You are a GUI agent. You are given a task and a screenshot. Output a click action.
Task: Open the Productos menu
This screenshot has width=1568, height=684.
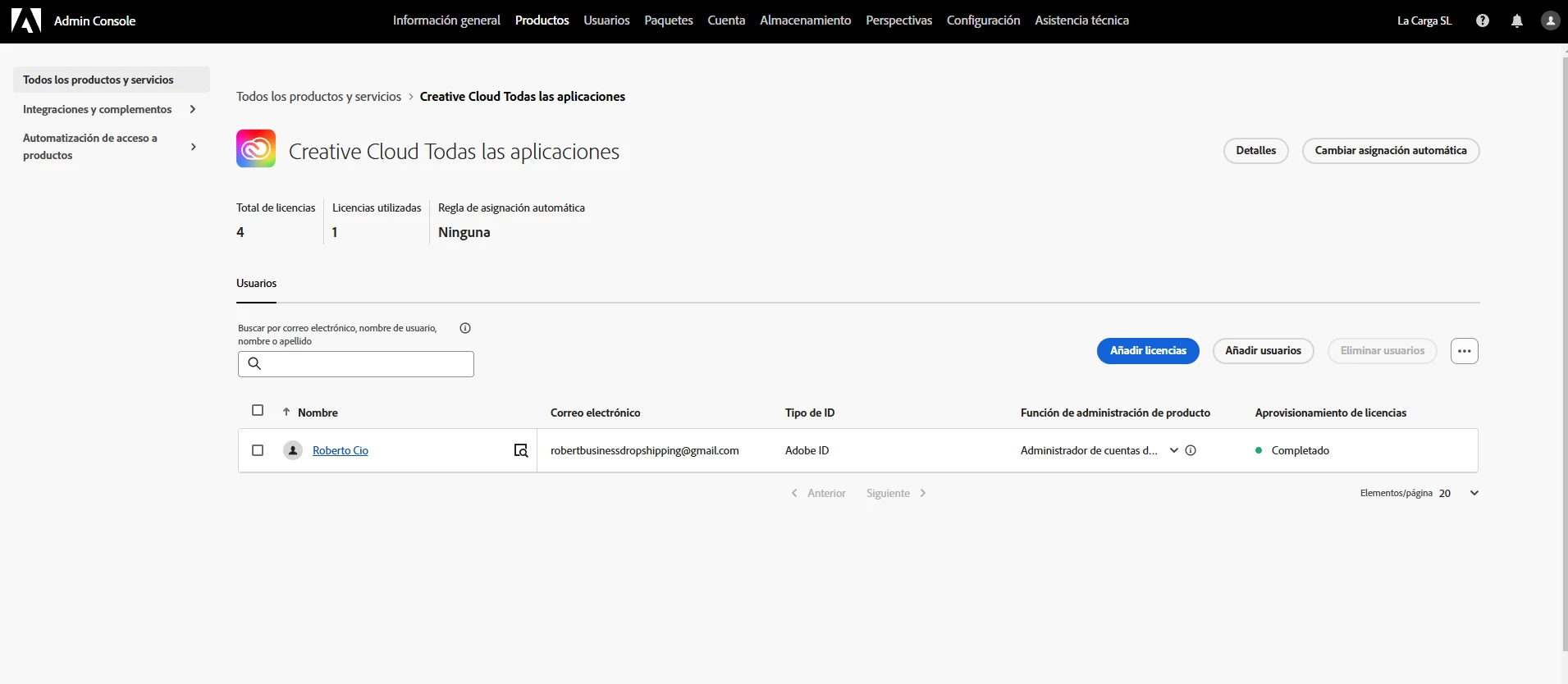pos(542,21)
